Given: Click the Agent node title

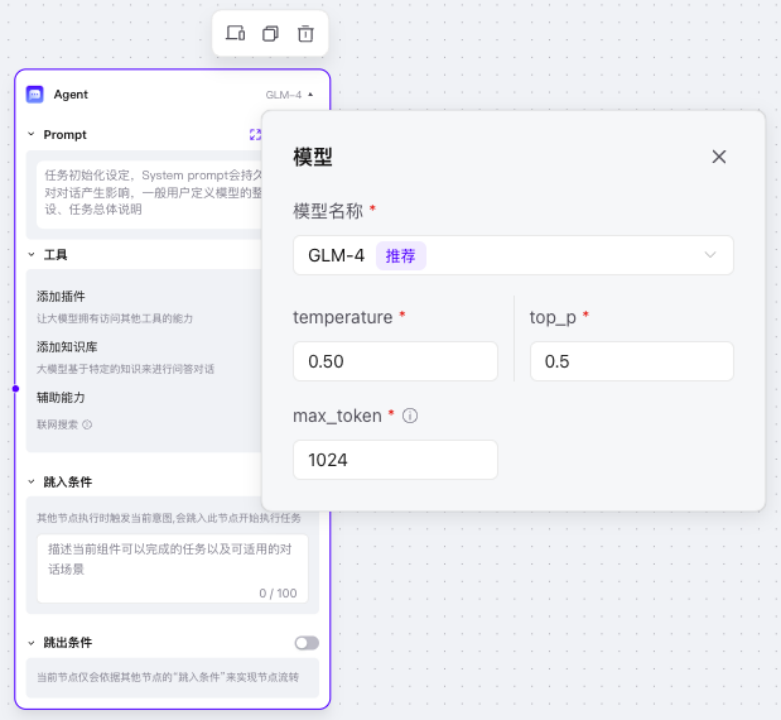Looking at the screenshot, I should coord(71,94).
